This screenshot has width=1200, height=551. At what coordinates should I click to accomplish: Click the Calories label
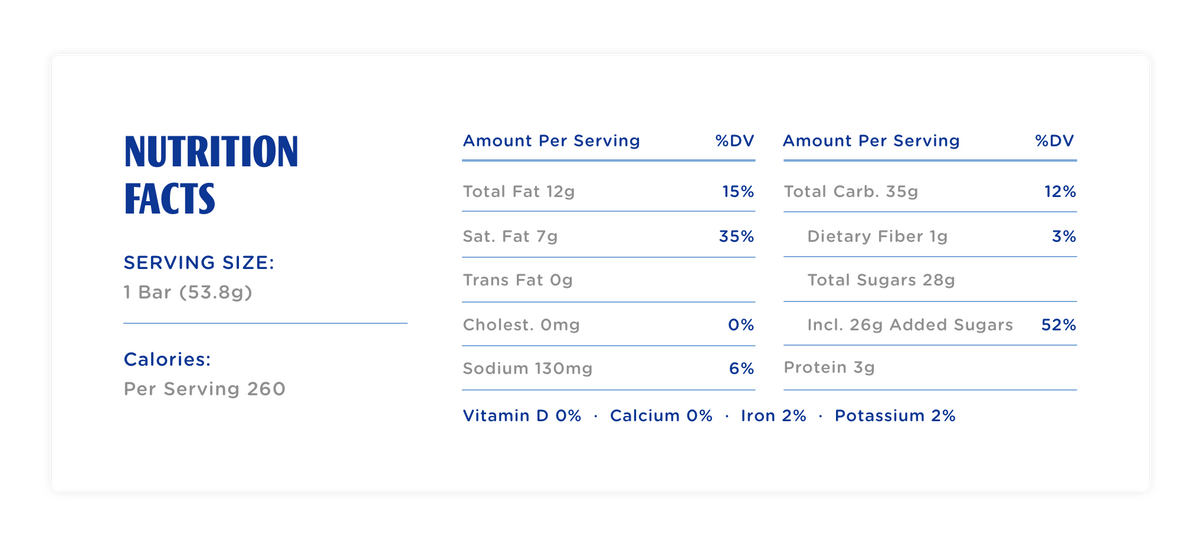click(168, 359)
